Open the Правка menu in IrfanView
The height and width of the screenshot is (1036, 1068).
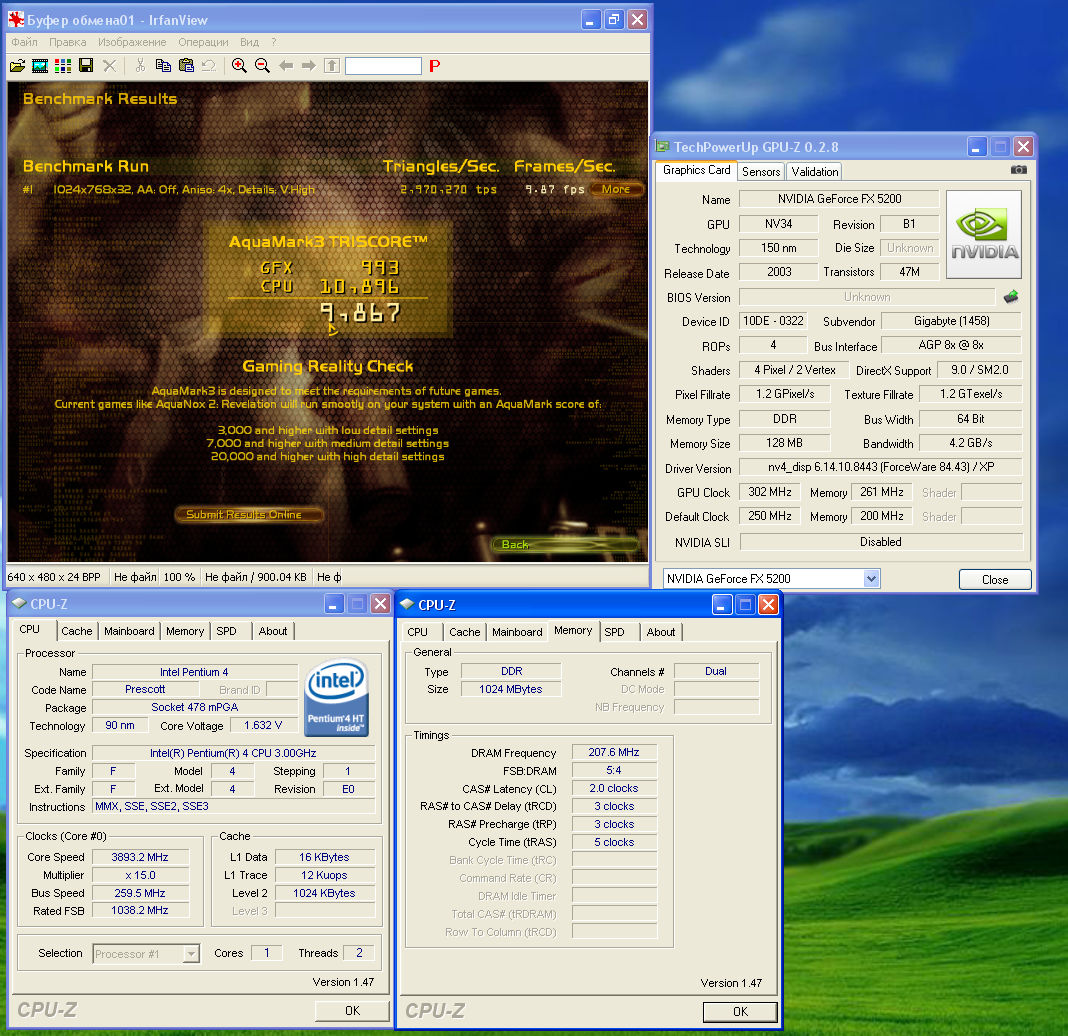67,42
